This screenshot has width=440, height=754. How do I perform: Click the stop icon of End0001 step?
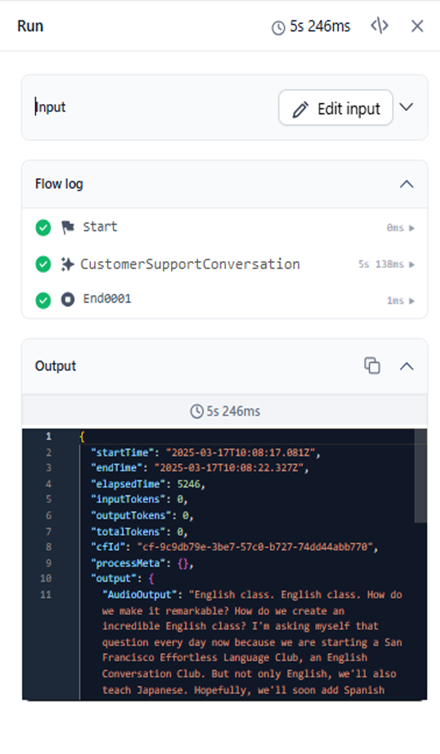68,300
